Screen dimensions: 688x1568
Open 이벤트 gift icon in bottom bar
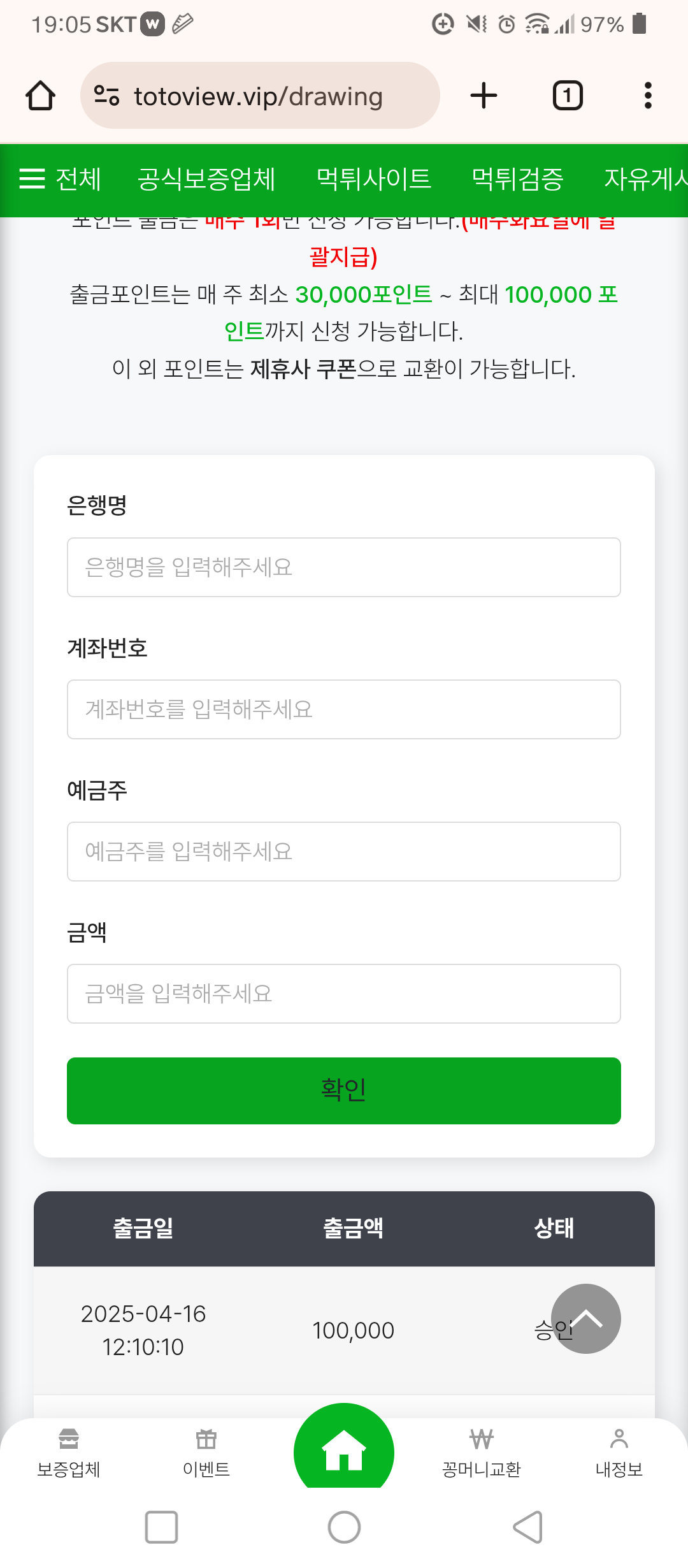206,1453
